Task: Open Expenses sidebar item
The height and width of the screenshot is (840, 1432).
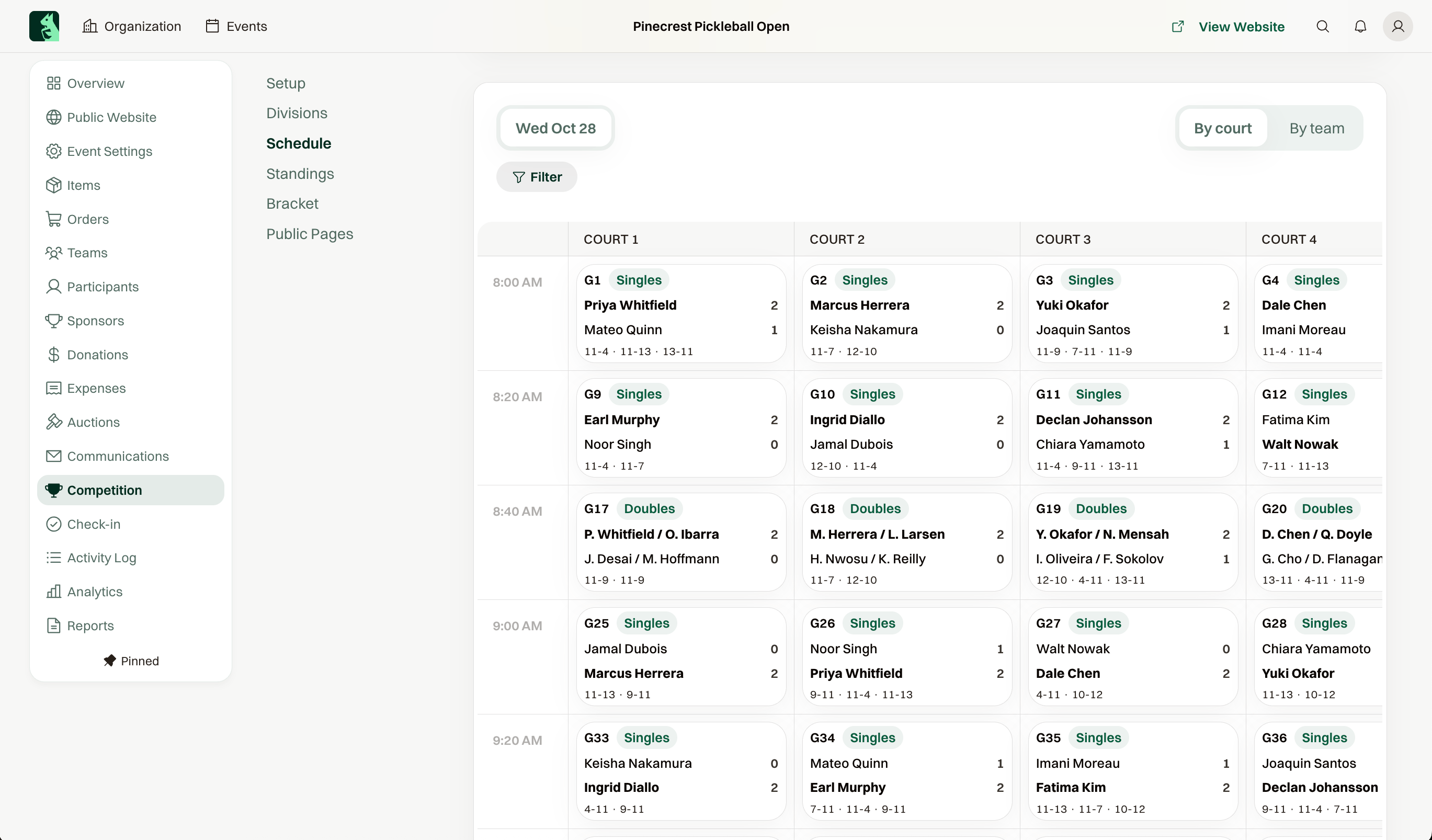Action: point(130,388)
